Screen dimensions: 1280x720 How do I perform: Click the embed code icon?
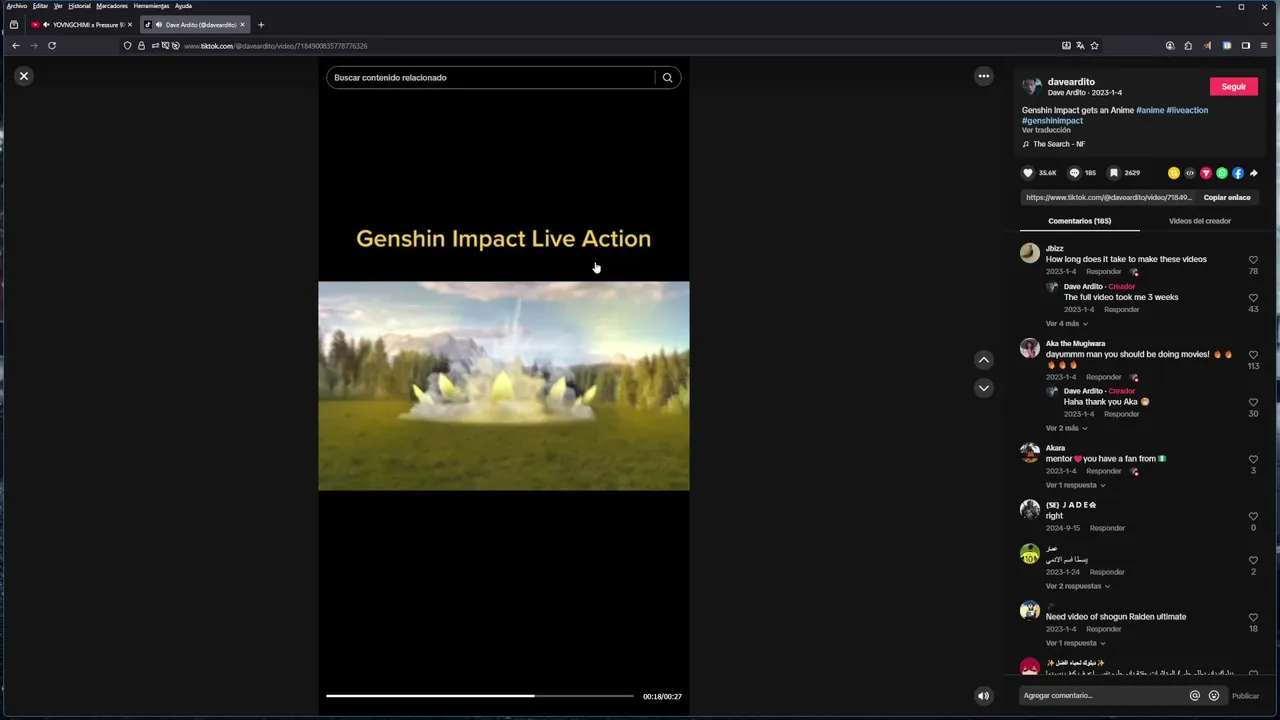(1190, 173)
